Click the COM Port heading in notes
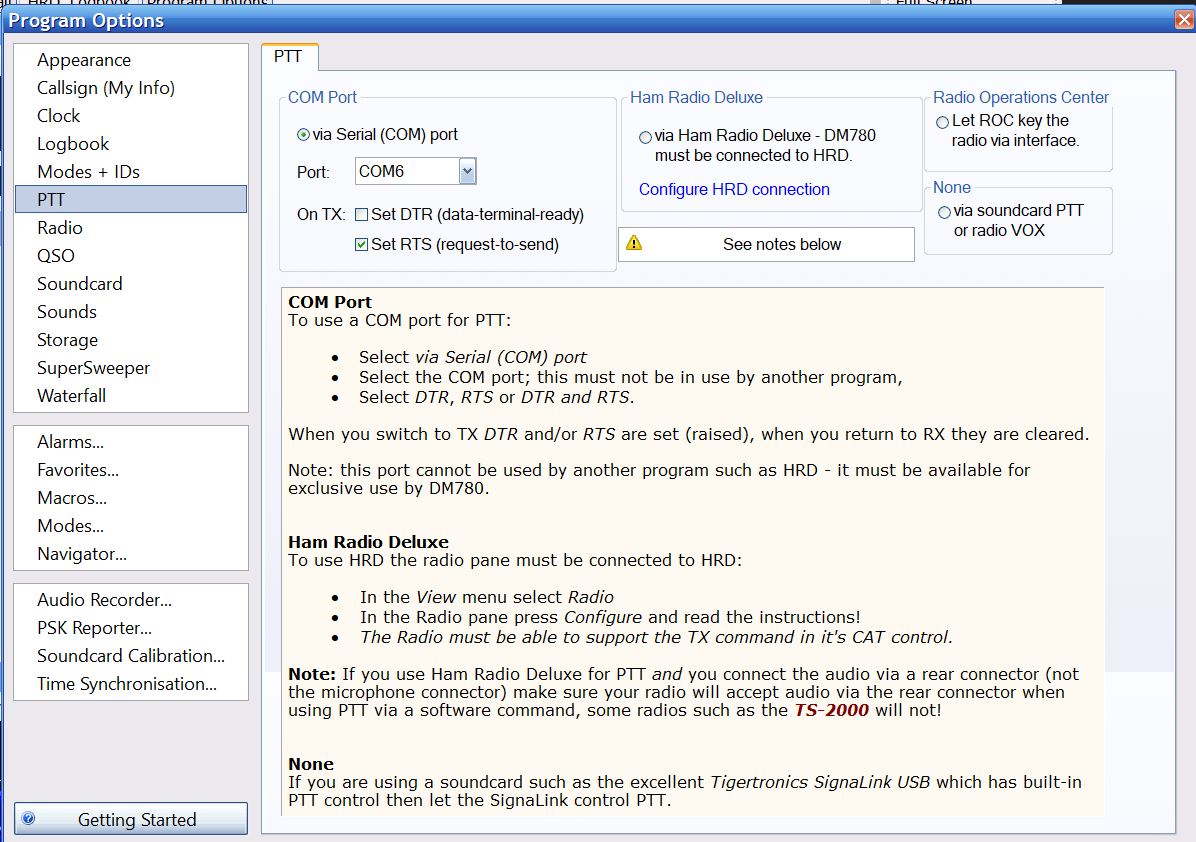 coord(330,302)
